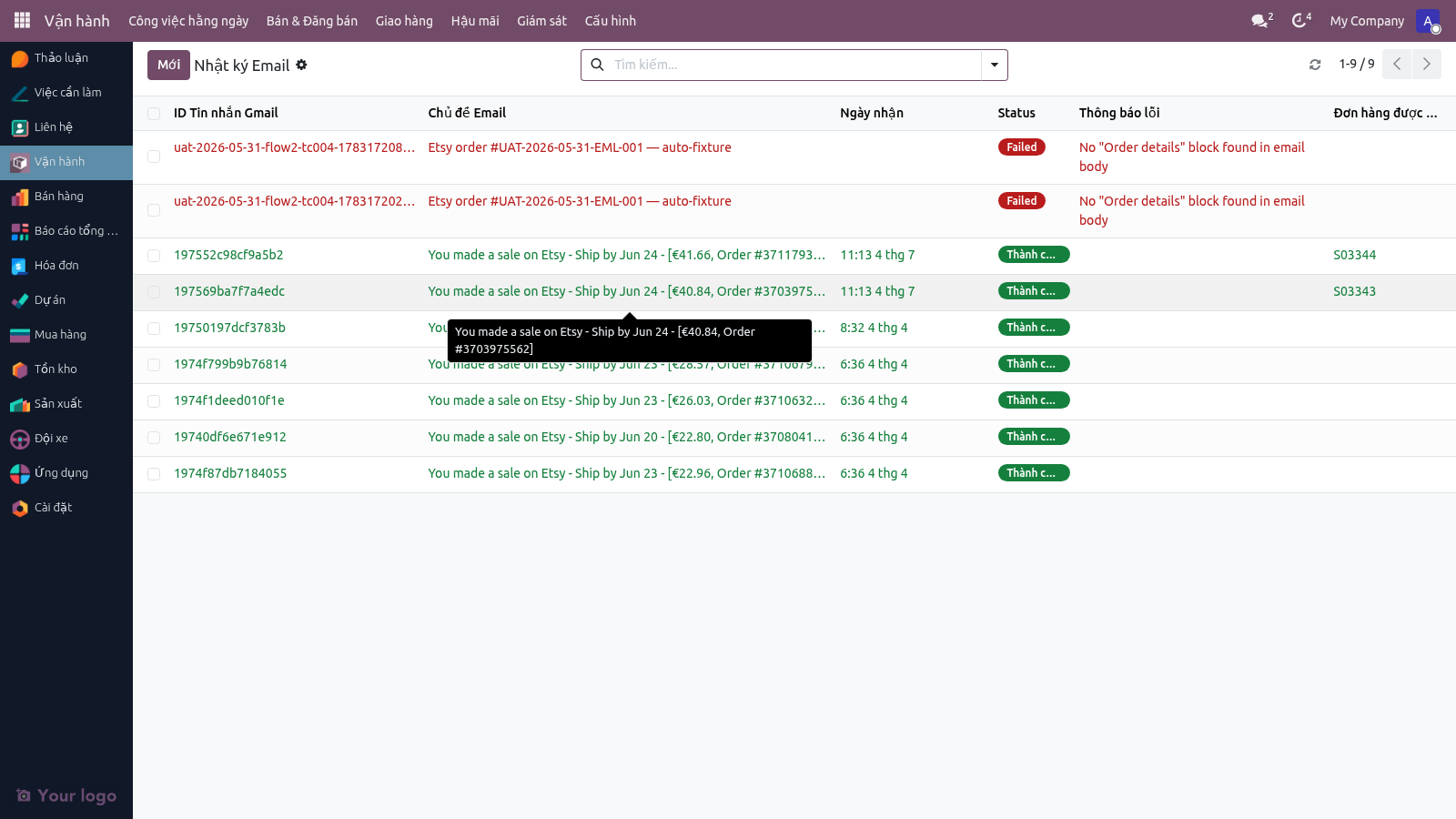Open the conversations chat bubble icon
1456x819 pixels.
tap(1261, 20)
